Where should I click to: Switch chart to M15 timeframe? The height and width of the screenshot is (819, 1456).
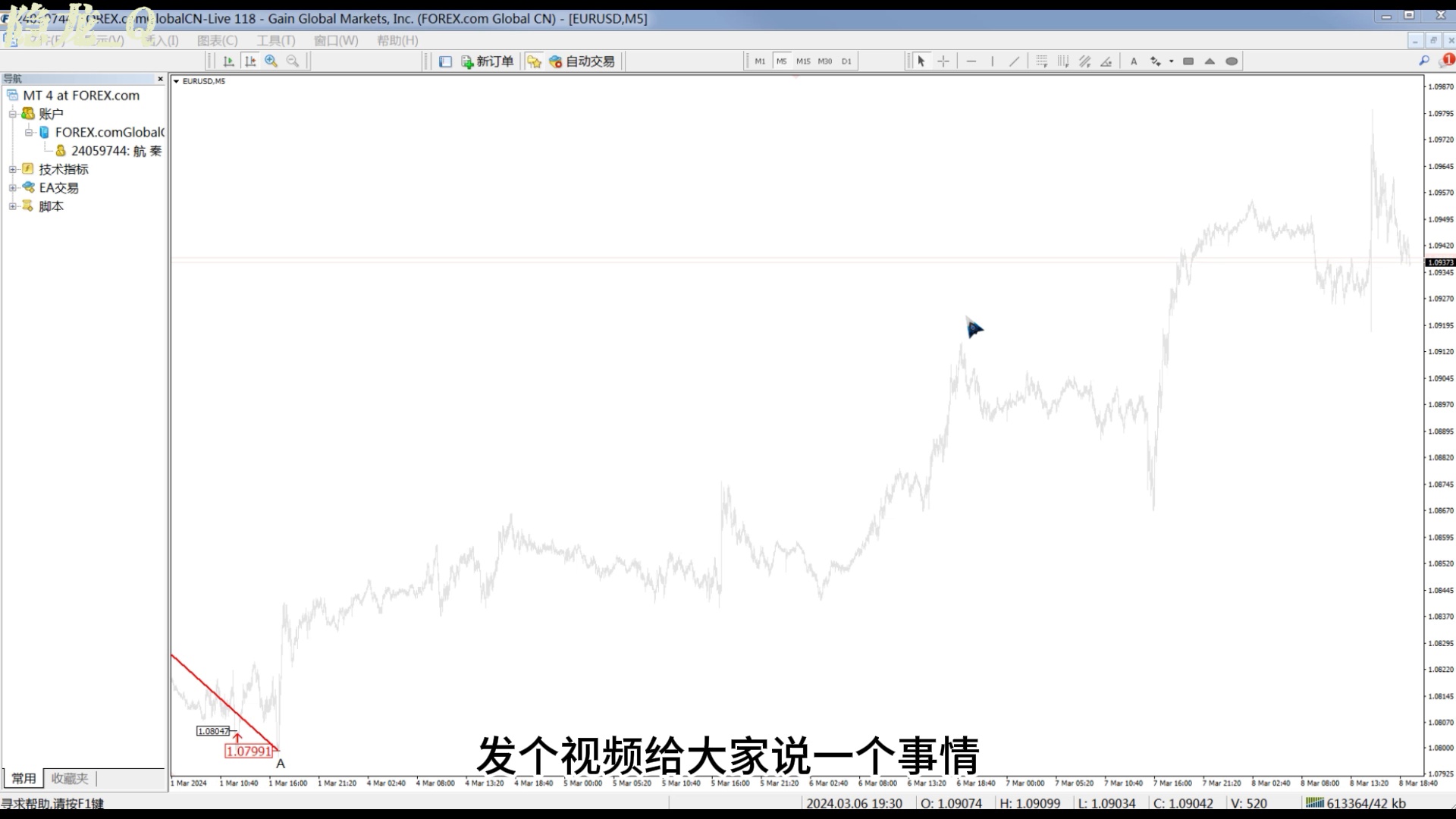click(x=803, y=61)
